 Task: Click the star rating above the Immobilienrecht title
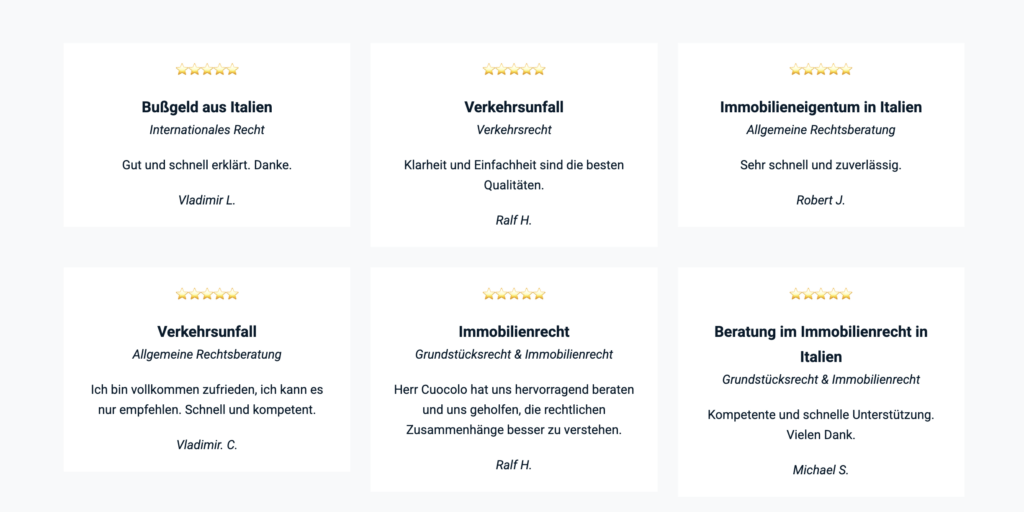coord(514,294)
